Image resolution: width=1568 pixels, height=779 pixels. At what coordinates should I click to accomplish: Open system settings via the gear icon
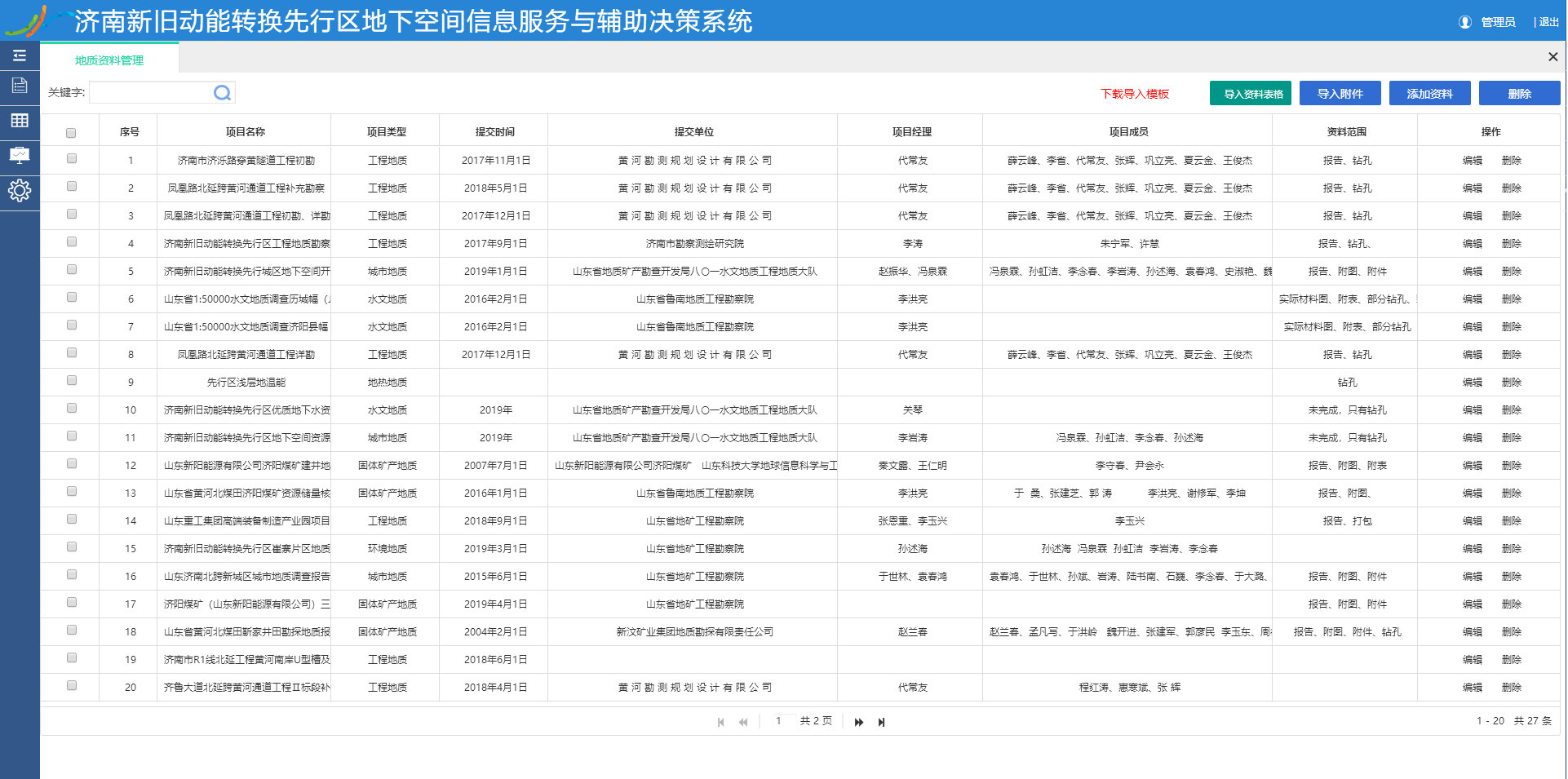20,193
